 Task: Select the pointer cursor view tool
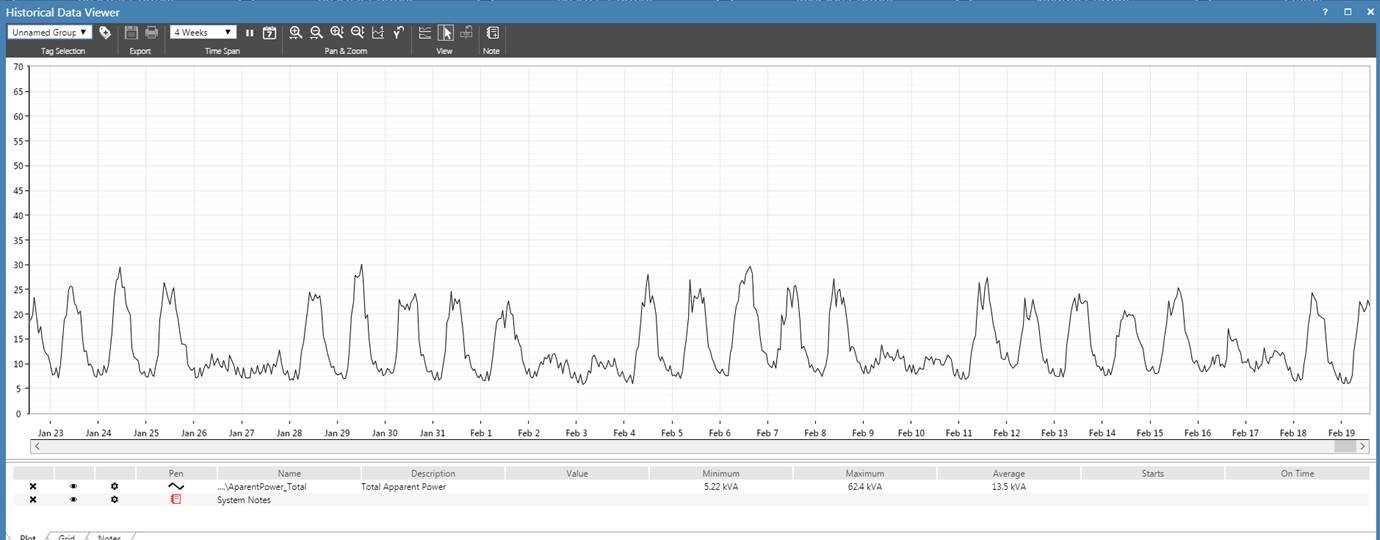click(446, 33)
